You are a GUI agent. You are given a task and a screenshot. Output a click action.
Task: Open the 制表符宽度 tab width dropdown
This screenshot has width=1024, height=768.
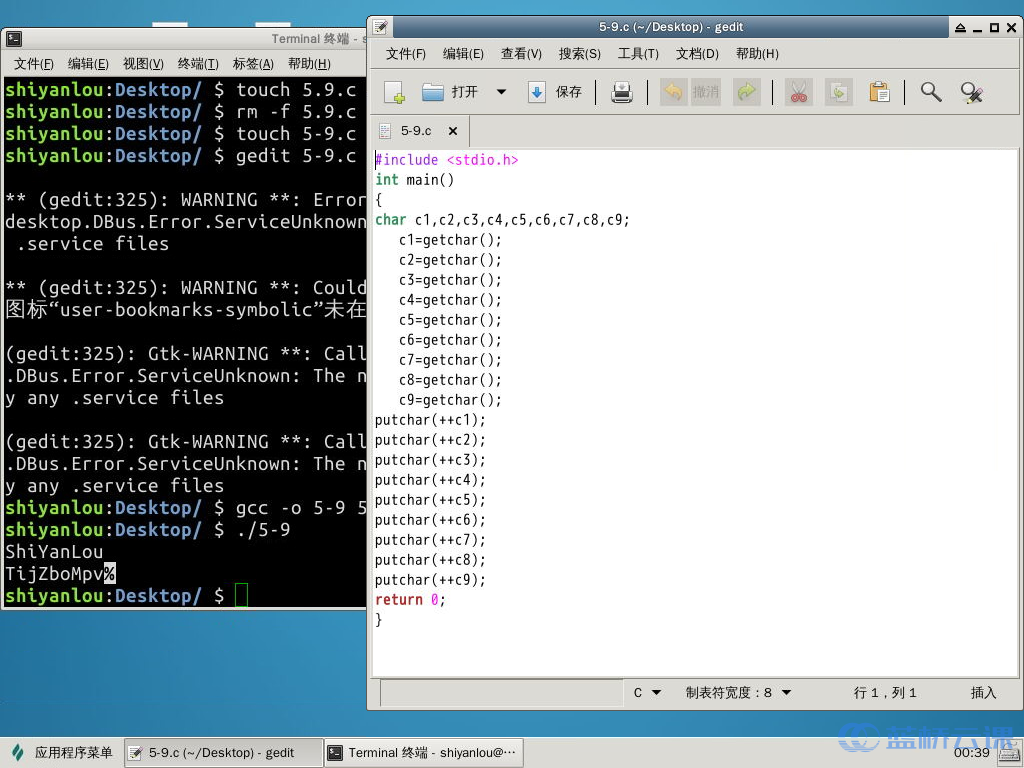click(738, 692)
